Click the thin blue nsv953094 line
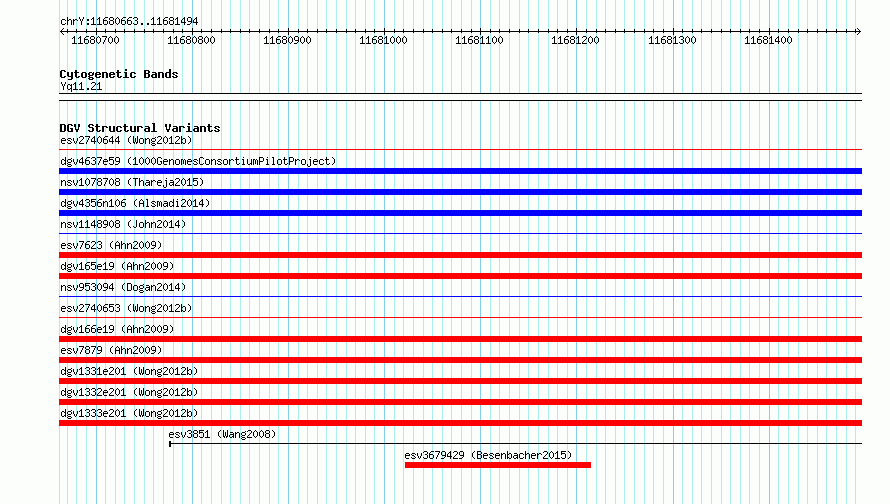This screenshot has height=504, width=890. click(460, 296)
